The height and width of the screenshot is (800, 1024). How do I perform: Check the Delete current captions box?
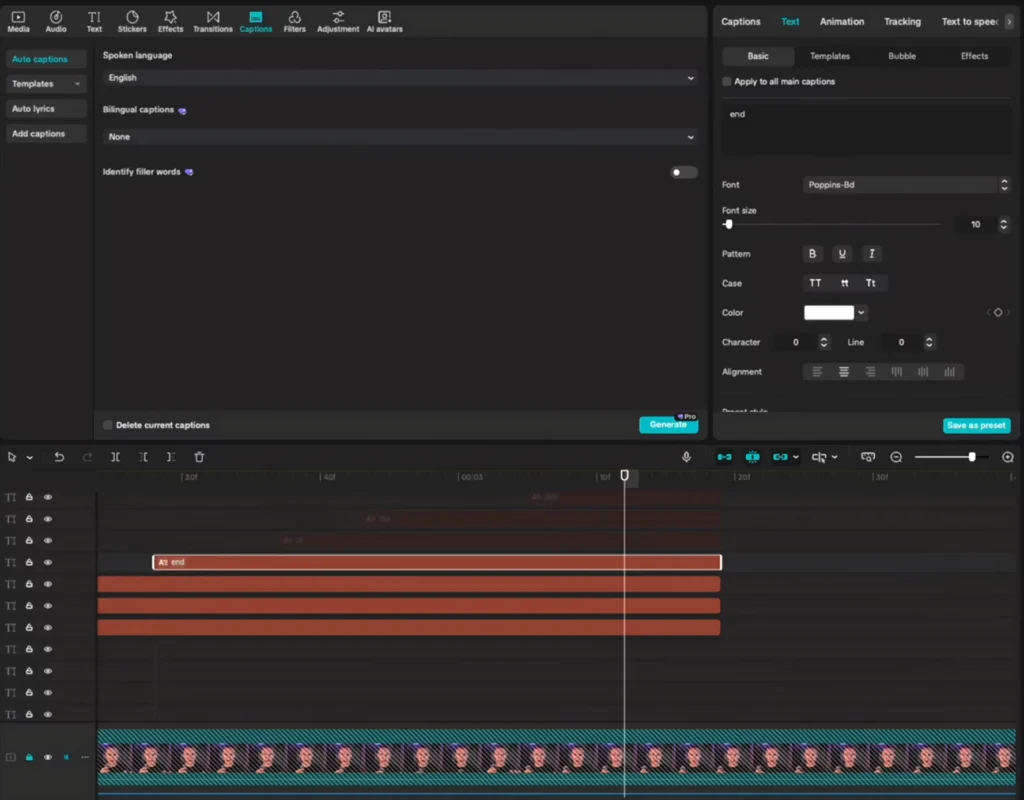(x=108, y=425)
